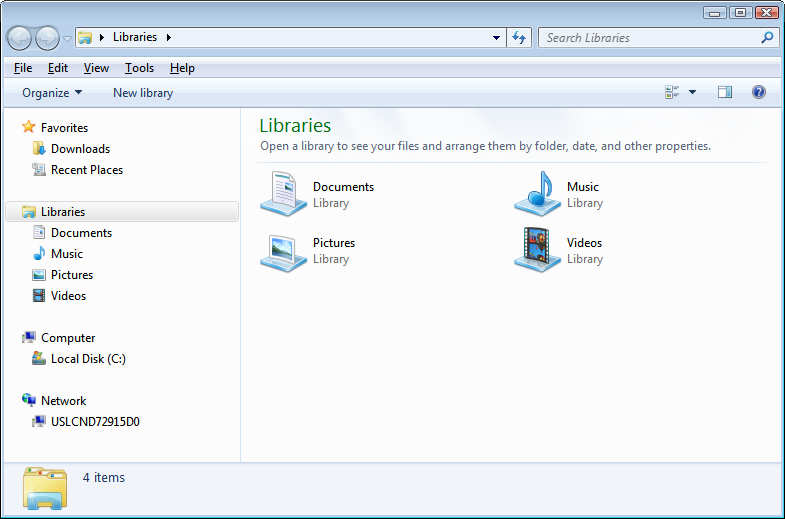
Task: Click the Change your view icon
Action: click(672, 92)
